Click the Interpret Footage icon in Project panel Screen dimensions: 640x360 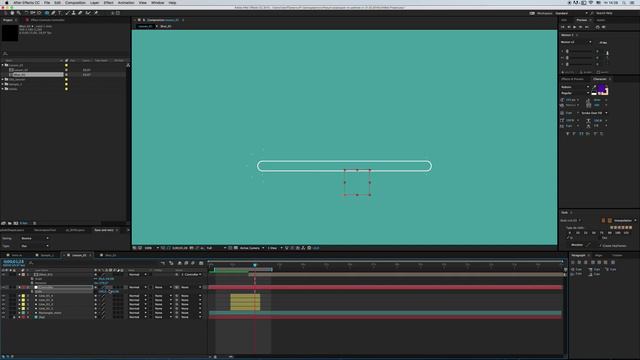click(3, 223)
